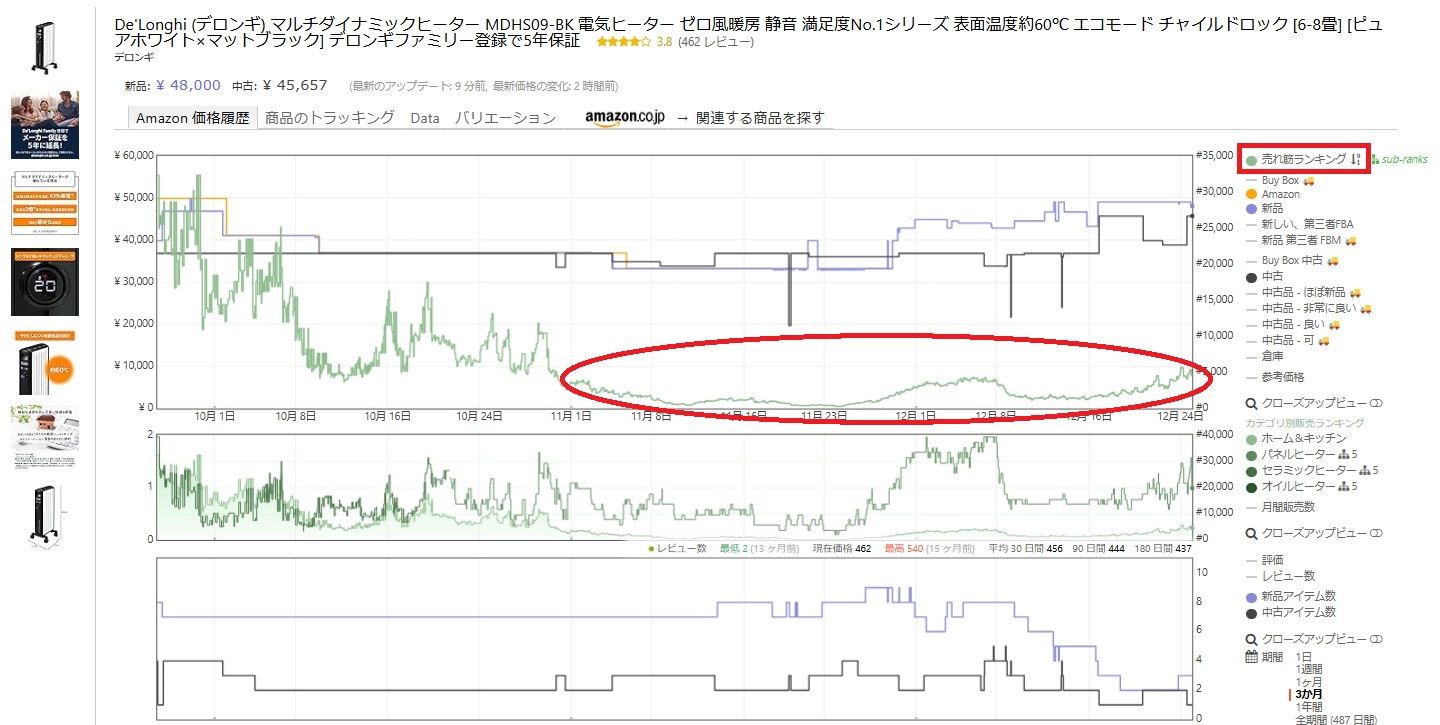Select the thumbnail with the orange 約60℃ badge

[x=45, y=363]
